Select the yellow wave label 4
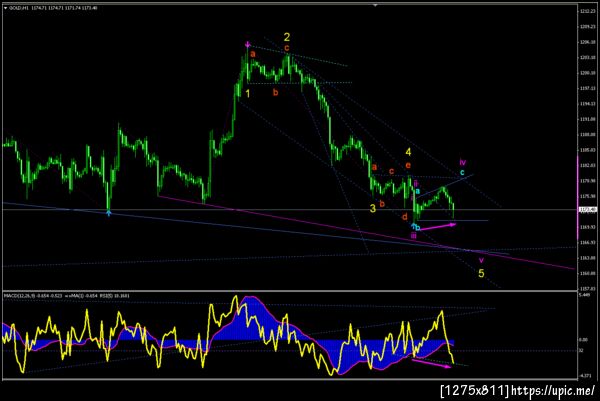The image size is (600, 401). coord(408,152)
